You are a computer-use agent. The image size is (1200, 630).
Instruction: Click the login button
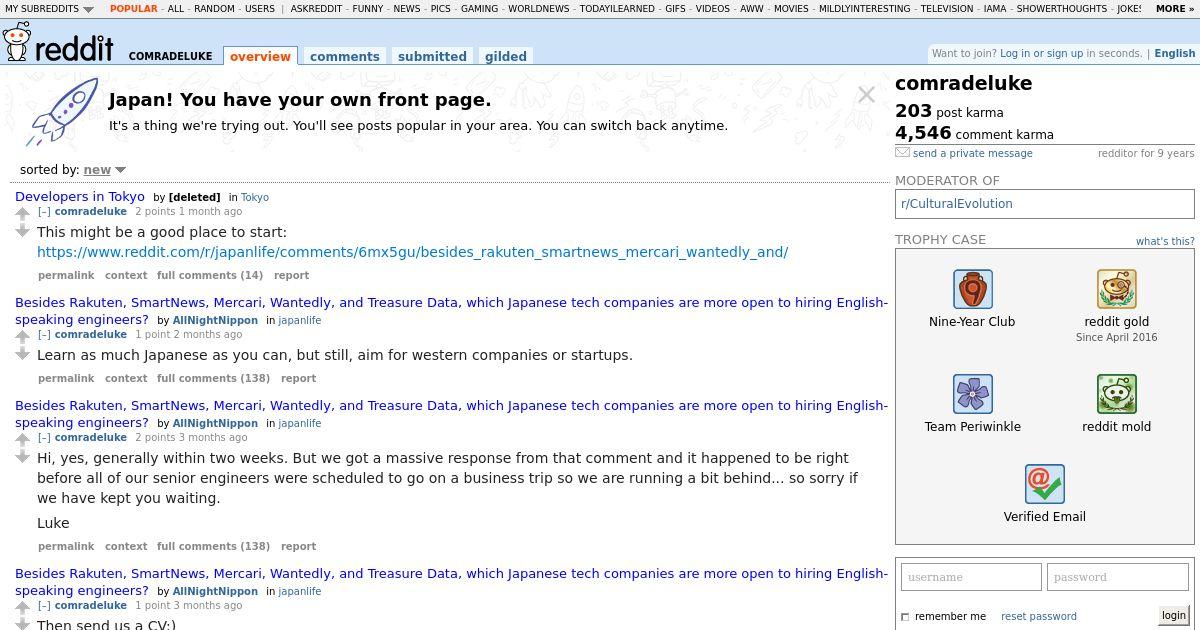coord(1174,616)
